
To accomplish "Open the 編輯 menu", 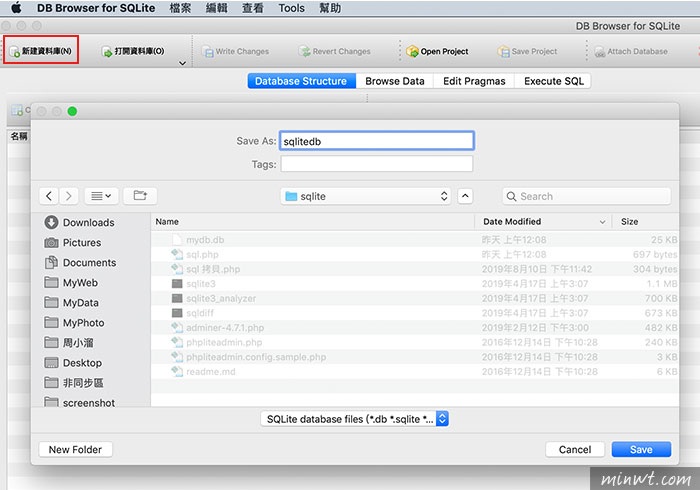I will click(217, 8).
